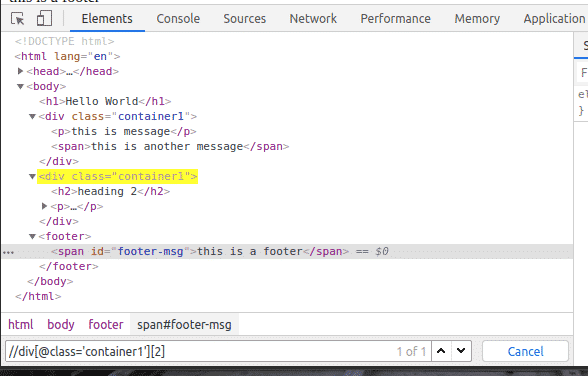Image resolution: width=588 pixels, height=376 pixels.
Task: Collapse the footer element node
Action: pyautogui.click(x=33, y=236)
